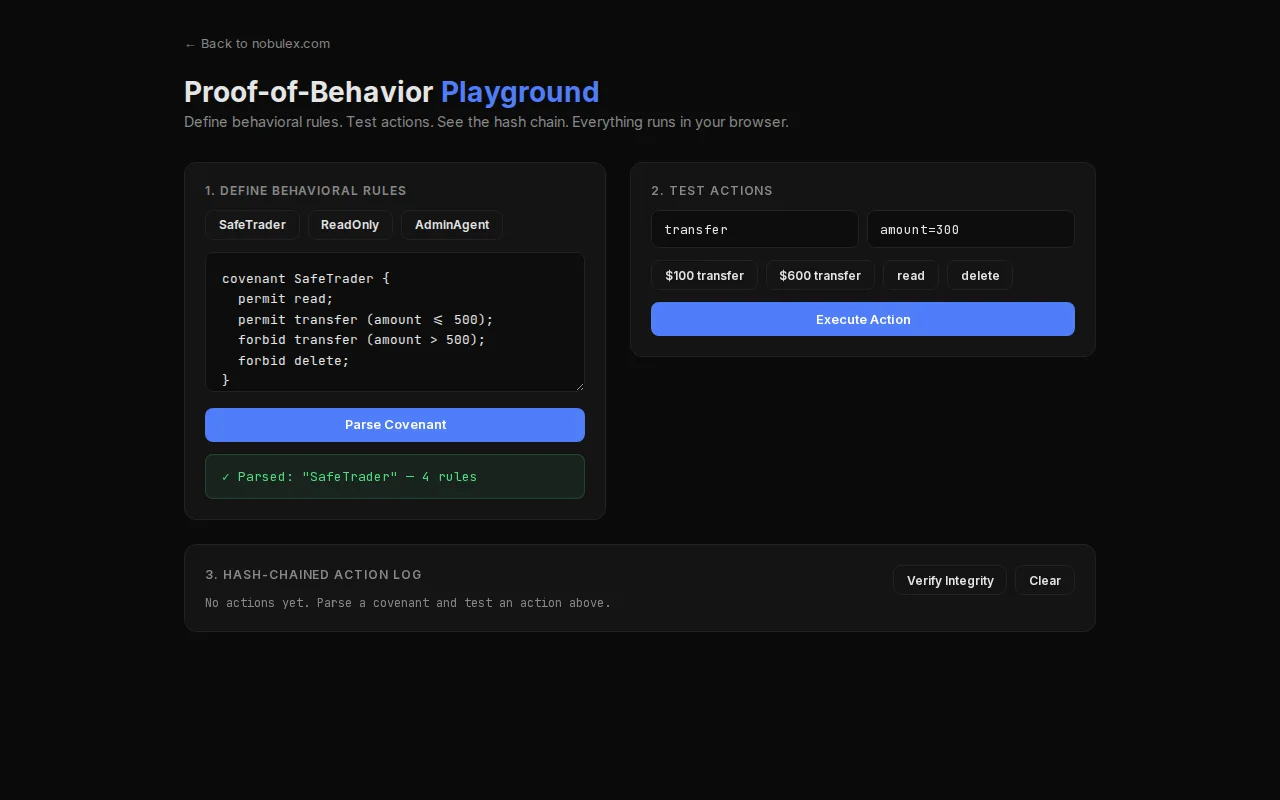Viewport: 1280px width, 800px height.
Task: Click the '1. Define Behavioral Rules' heading
Action: (x=306, y=191)
